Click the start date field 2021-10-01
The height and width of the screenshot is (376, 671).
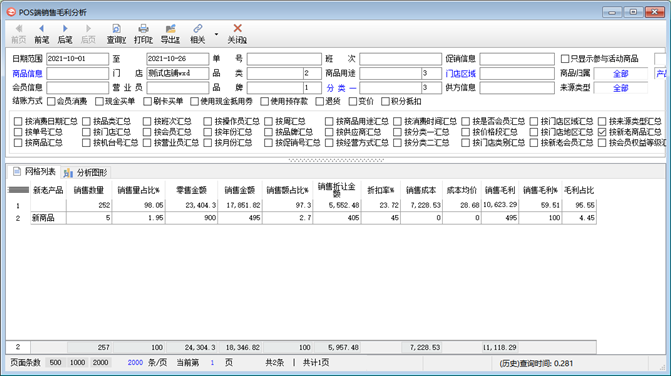click(77, 59)
